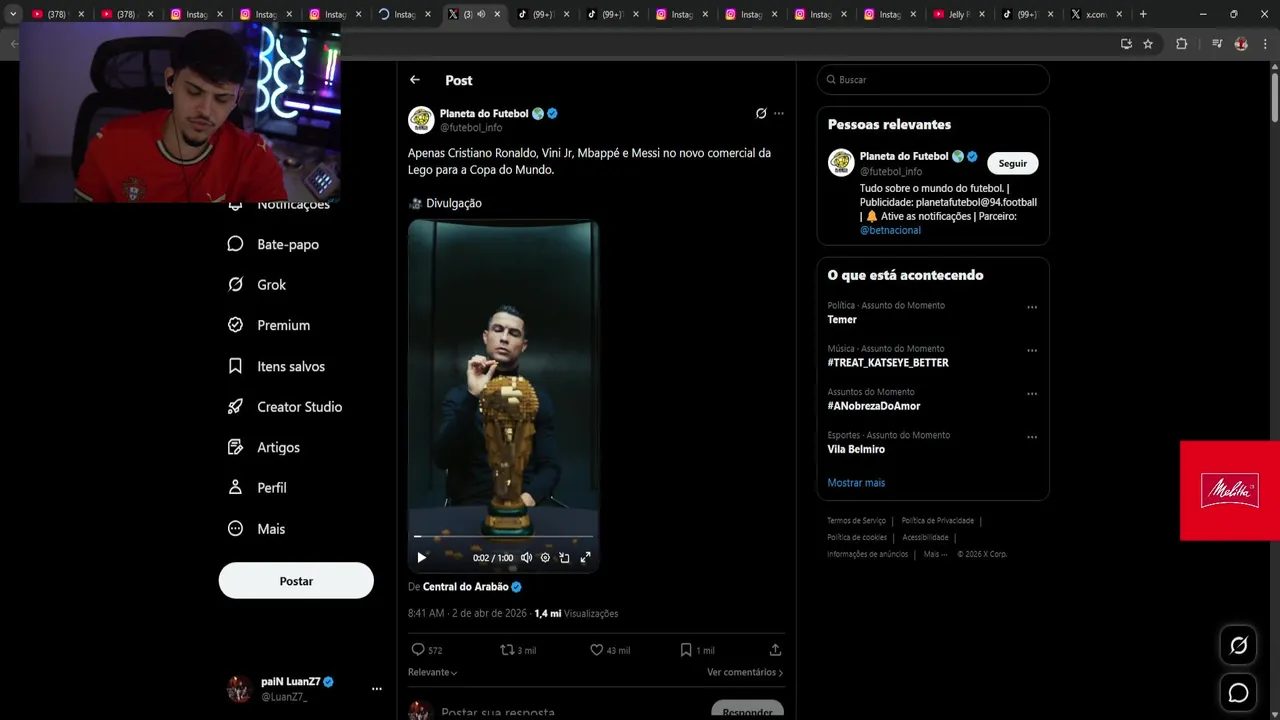Mute the video volume
The width and height of the screenshot is (1280, 720).
coord(526,558)
